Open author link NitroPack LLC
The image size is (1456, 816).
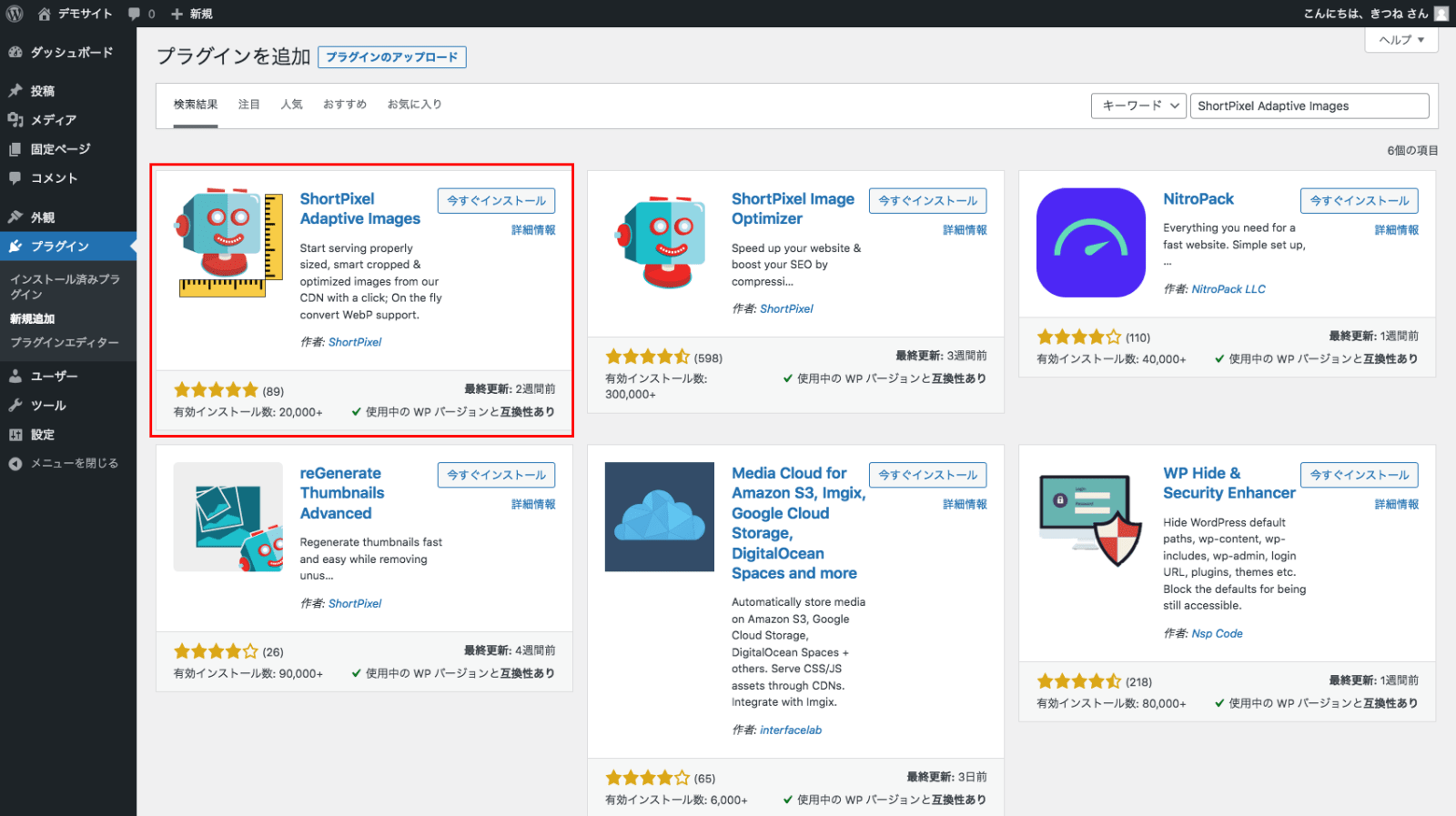(1228, 289)
